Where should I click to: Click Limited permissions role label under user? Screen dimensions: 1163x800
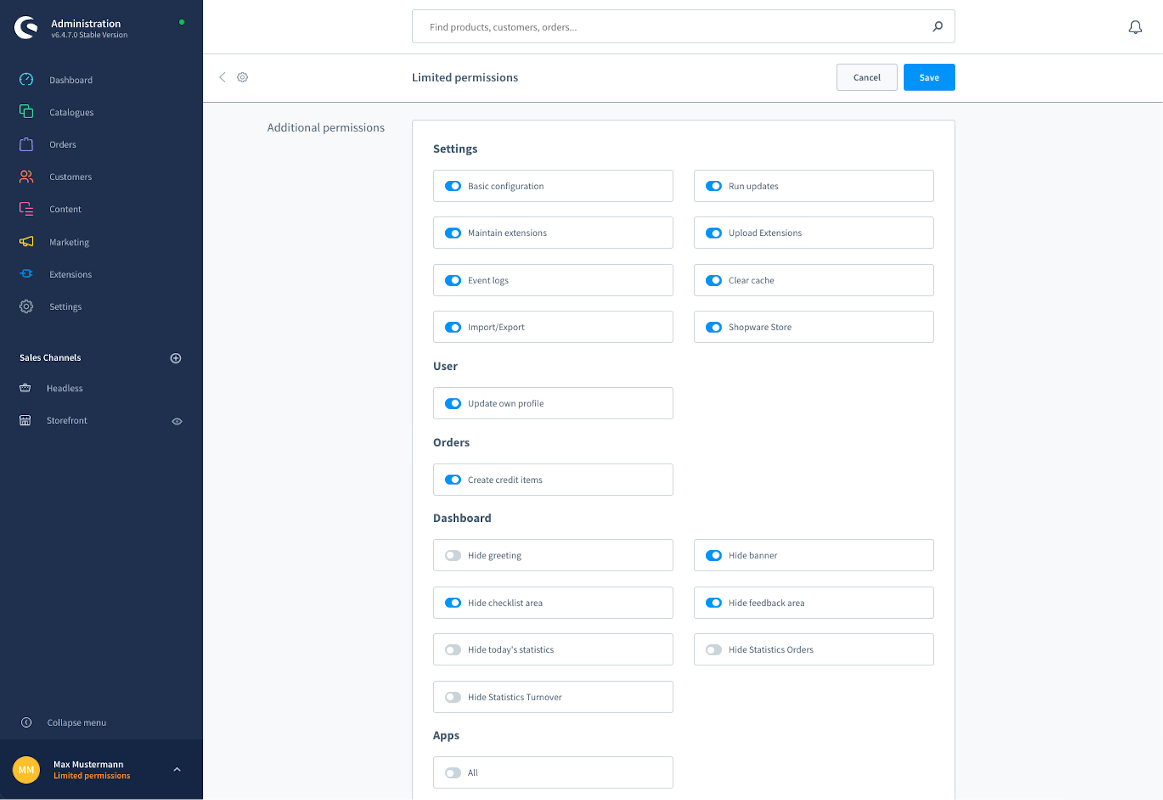pos(91,776)
